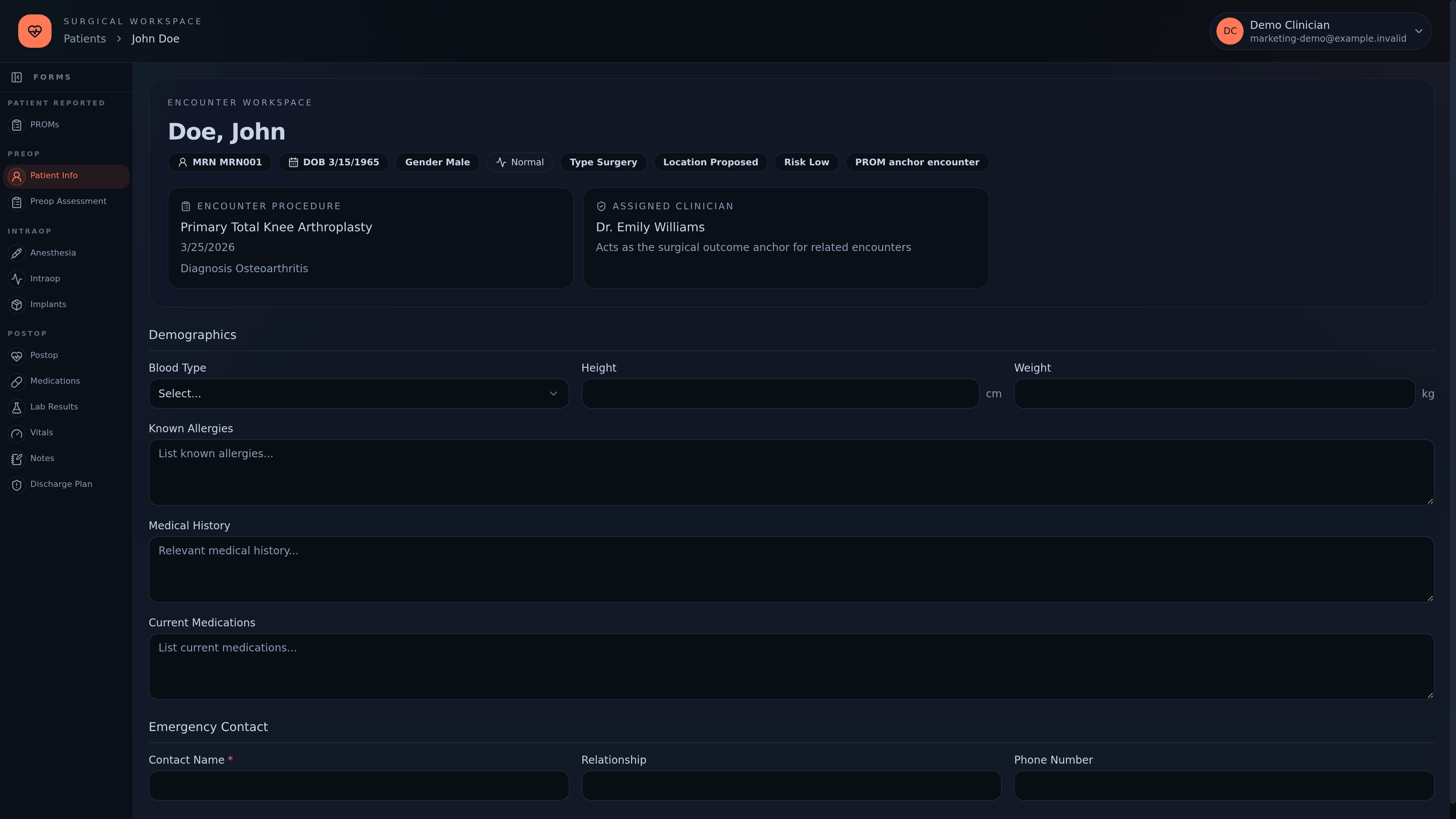This screenshot has width=1456, height=819.
Task: Click the Encounter Procedure clipboard icon
Action: pos(185,206)
